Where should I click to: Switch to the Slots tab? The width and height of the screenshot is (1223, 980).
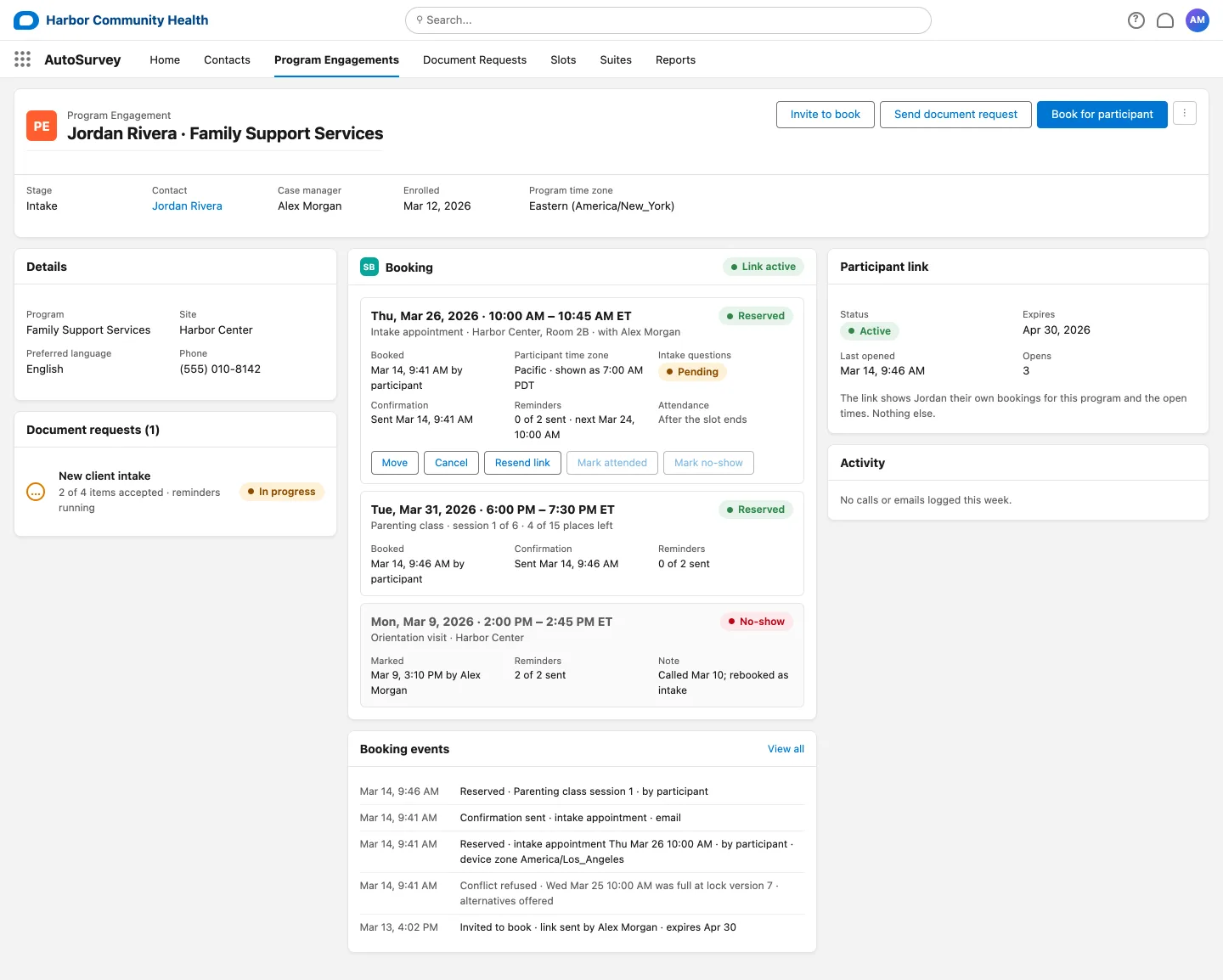(x=563, y=59)
